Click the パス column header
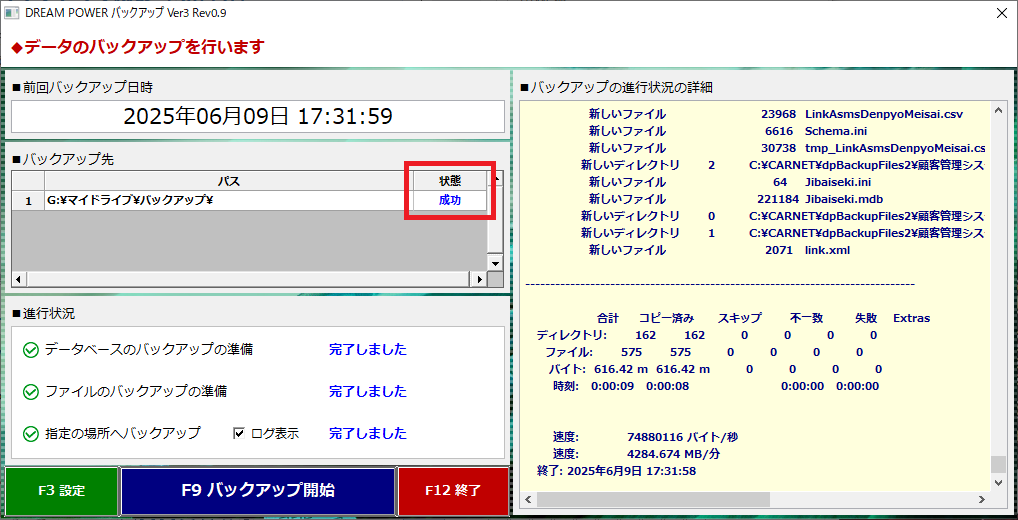 pyautogui.click(x=229, y=180)
